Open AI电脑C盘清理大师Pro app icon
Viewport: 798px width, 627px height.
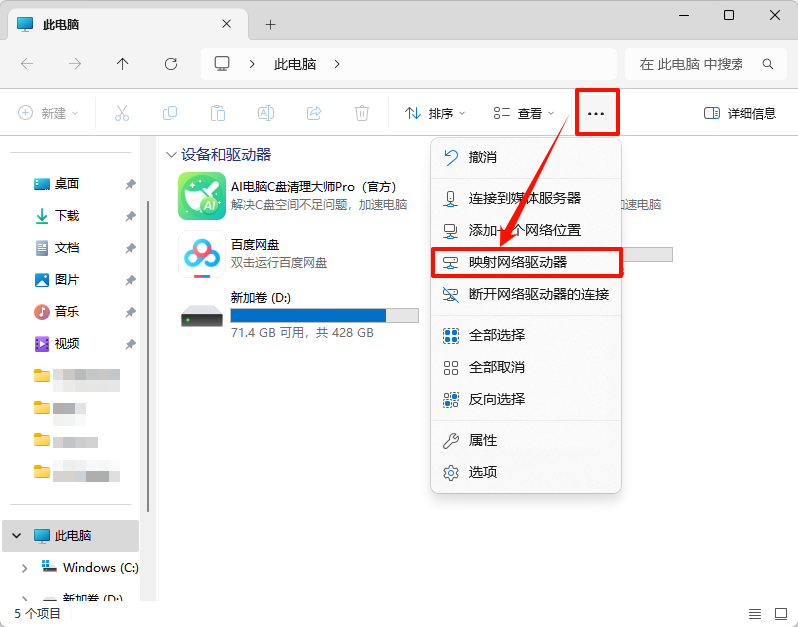202,196
